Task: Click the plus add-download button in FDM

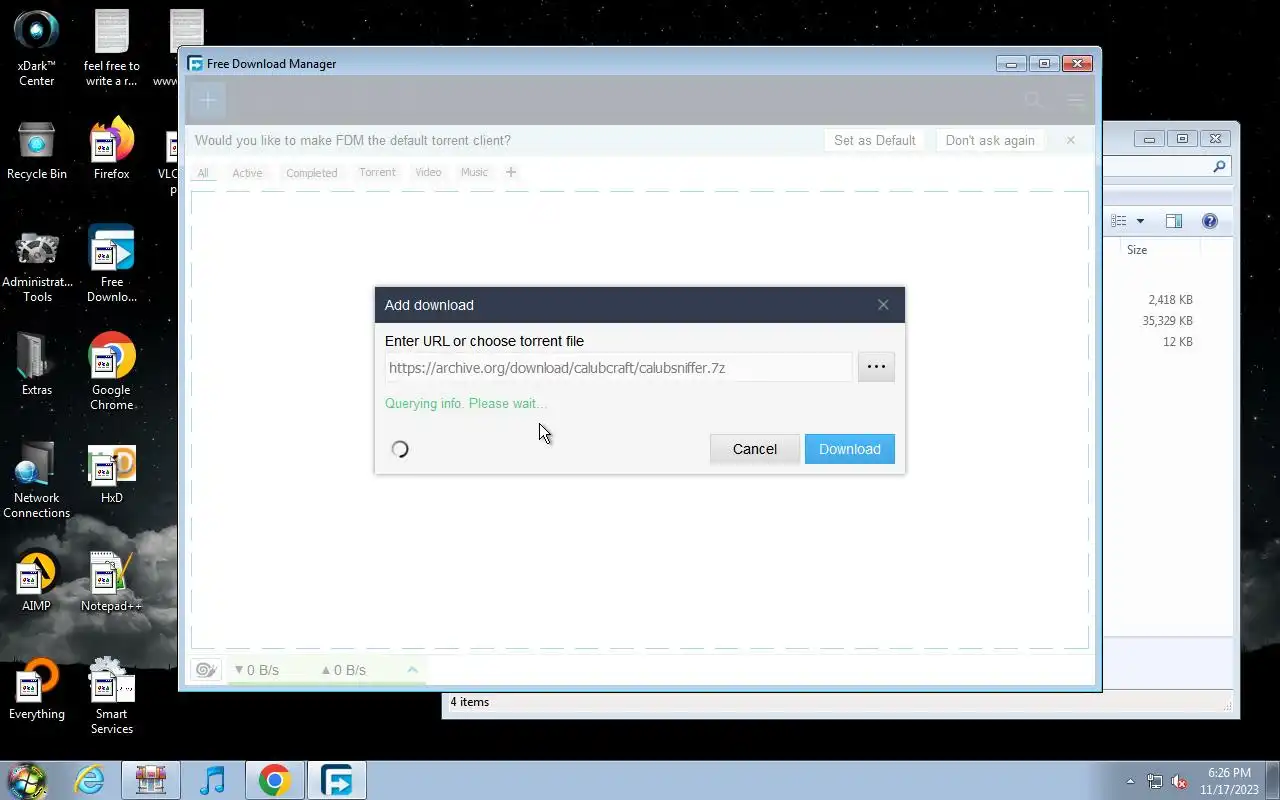Action: pyautogui.click(x=208, y=100)
